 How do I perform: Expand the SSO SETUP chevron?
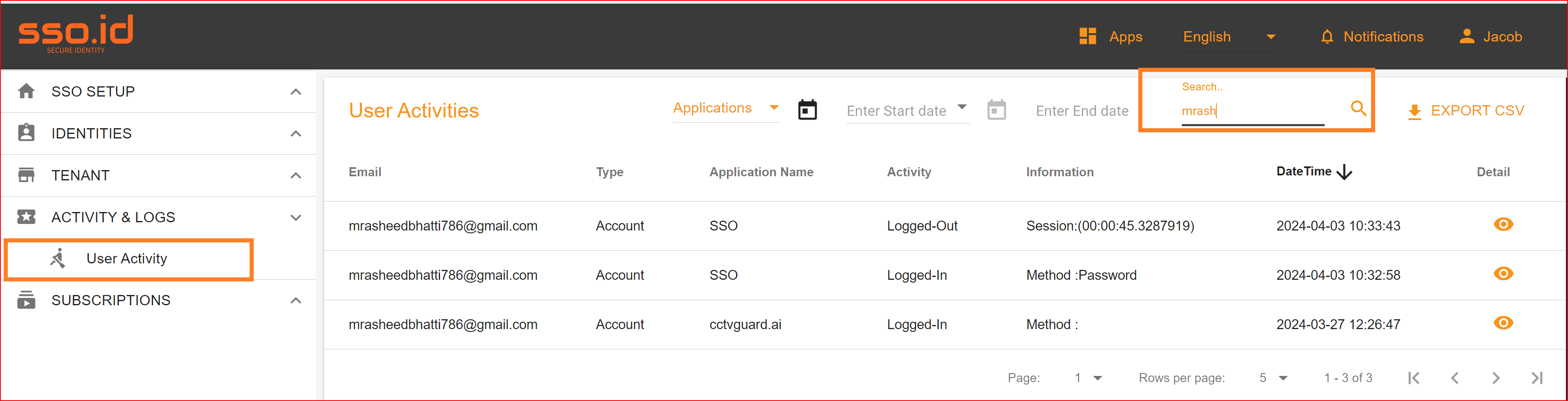tap(296, 92)
